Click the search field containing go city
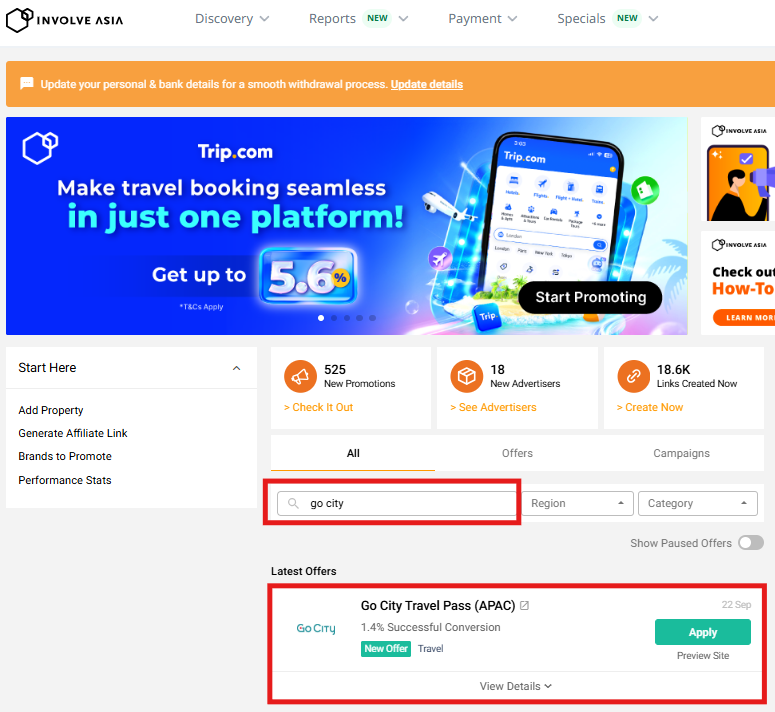This screenshot has width=775, height=712. [410, 504]
